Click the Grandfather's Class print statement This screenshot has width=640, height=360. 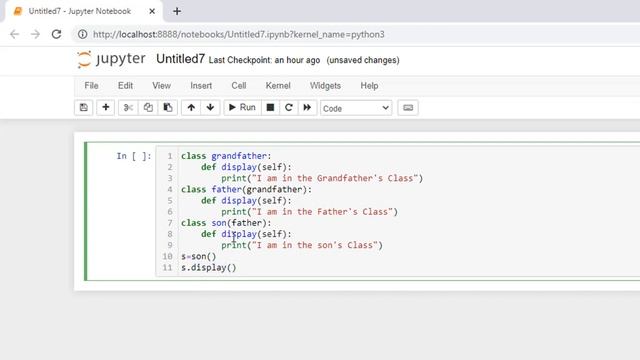322,178
